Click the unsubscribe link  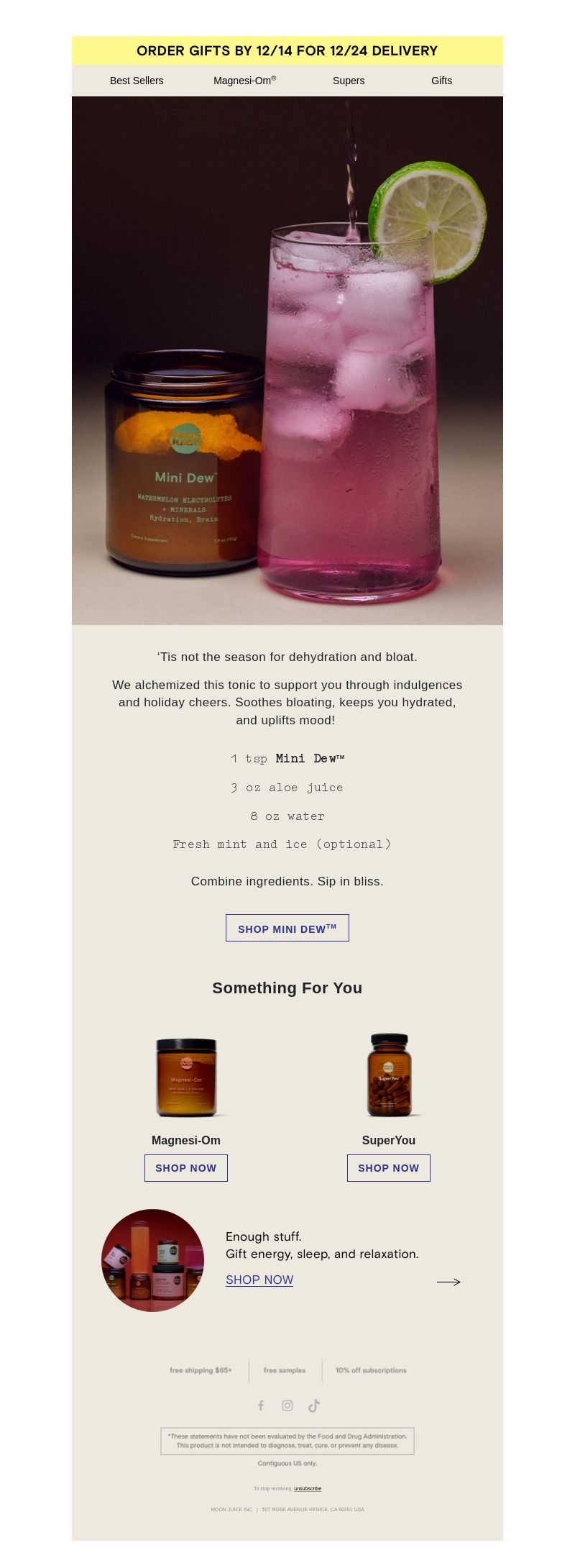(308, 1488)
